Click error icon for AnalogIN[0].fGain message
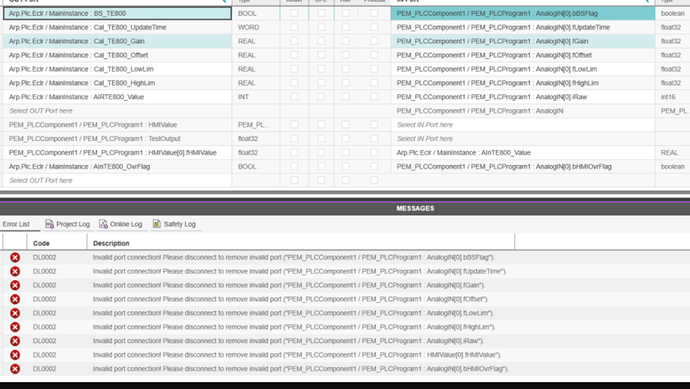The height and width of the screenshot is (389, 690). [15, 286]
